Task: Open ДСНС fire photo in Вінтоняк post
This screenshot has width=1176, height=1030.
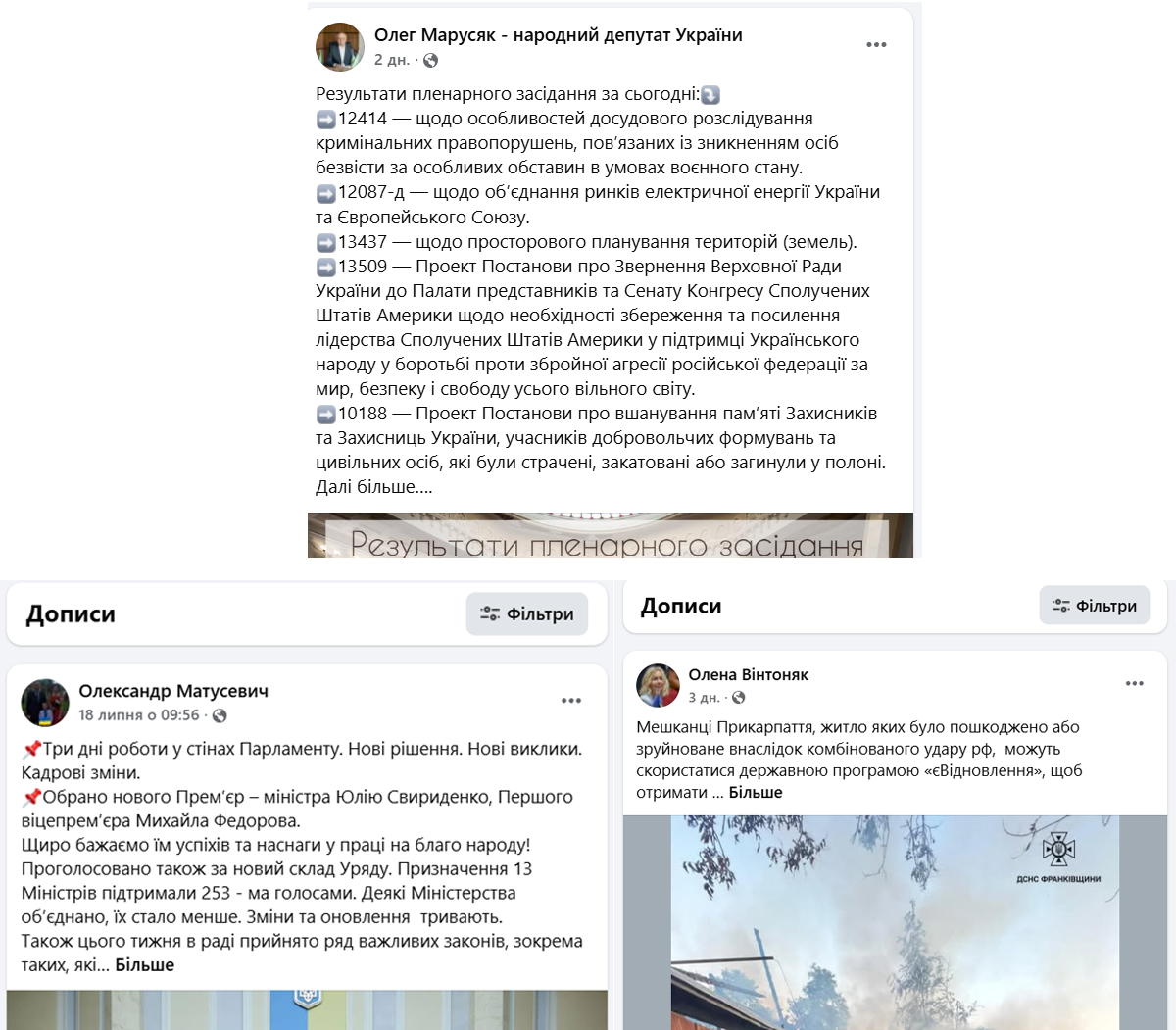Action: 896,922
